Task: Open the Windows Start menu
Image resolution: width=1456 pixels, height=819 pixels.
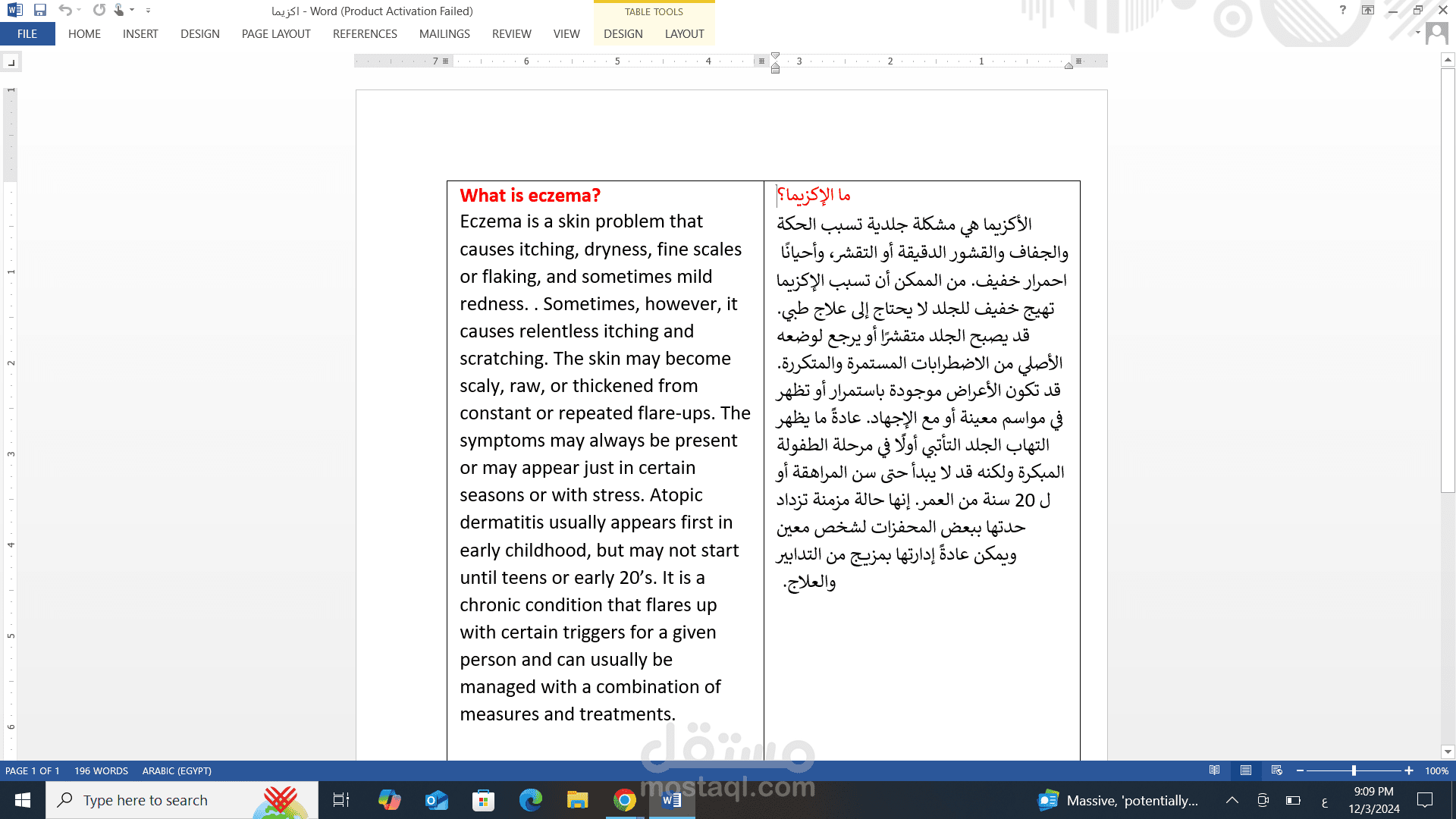Action: tap(23, 800)
